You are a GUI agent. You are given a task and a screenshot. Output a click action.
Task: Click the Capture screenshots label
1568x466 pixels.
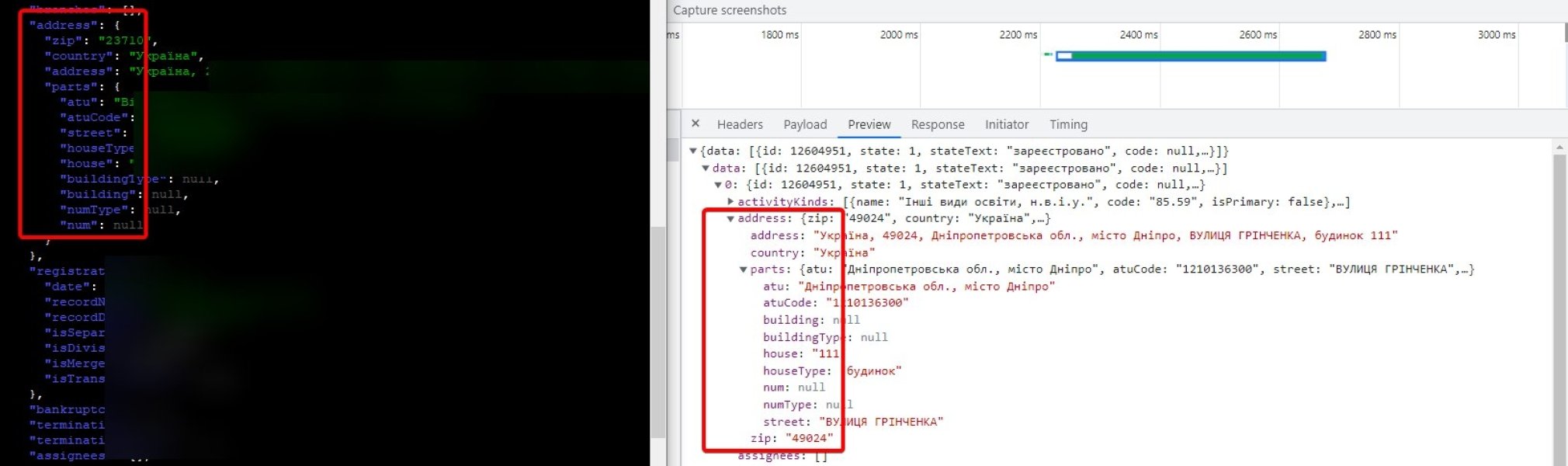pyautogui.click(x=730, y=10)
